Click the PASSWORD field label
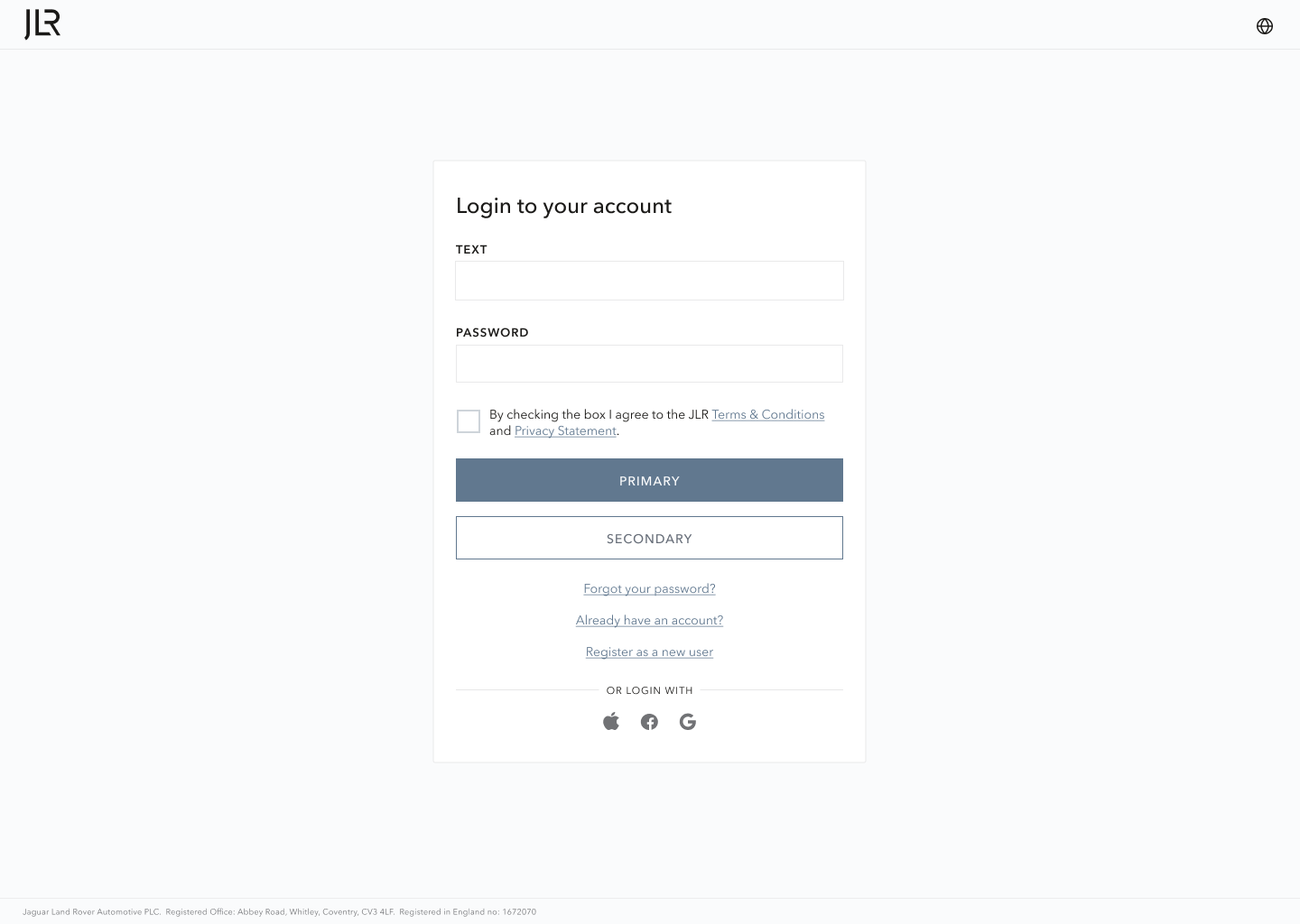The image size is (1300, 924). pos(492,333)
